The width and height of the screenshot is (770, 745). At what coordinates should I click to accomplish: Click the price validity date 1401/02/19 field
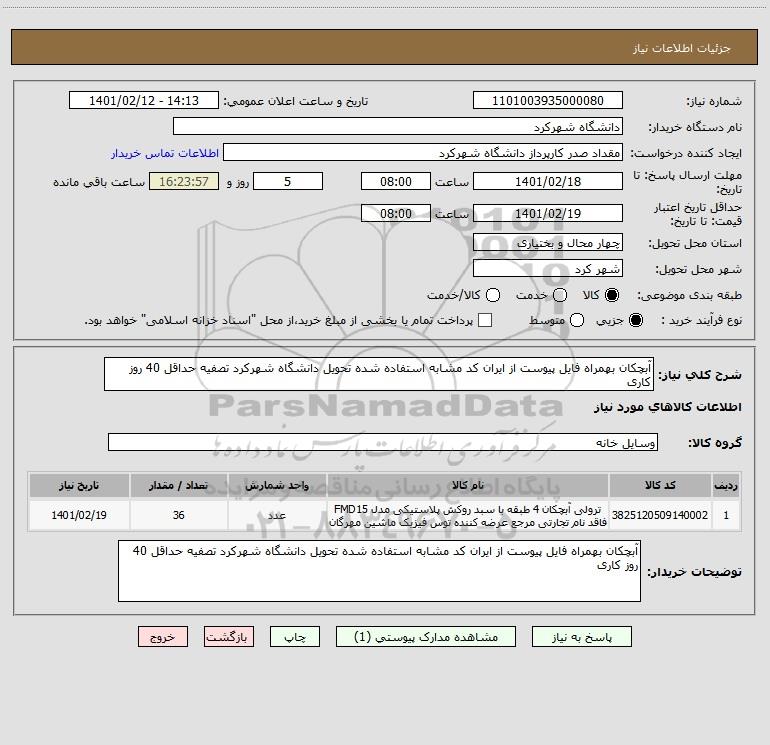click(x=548, y=213)
